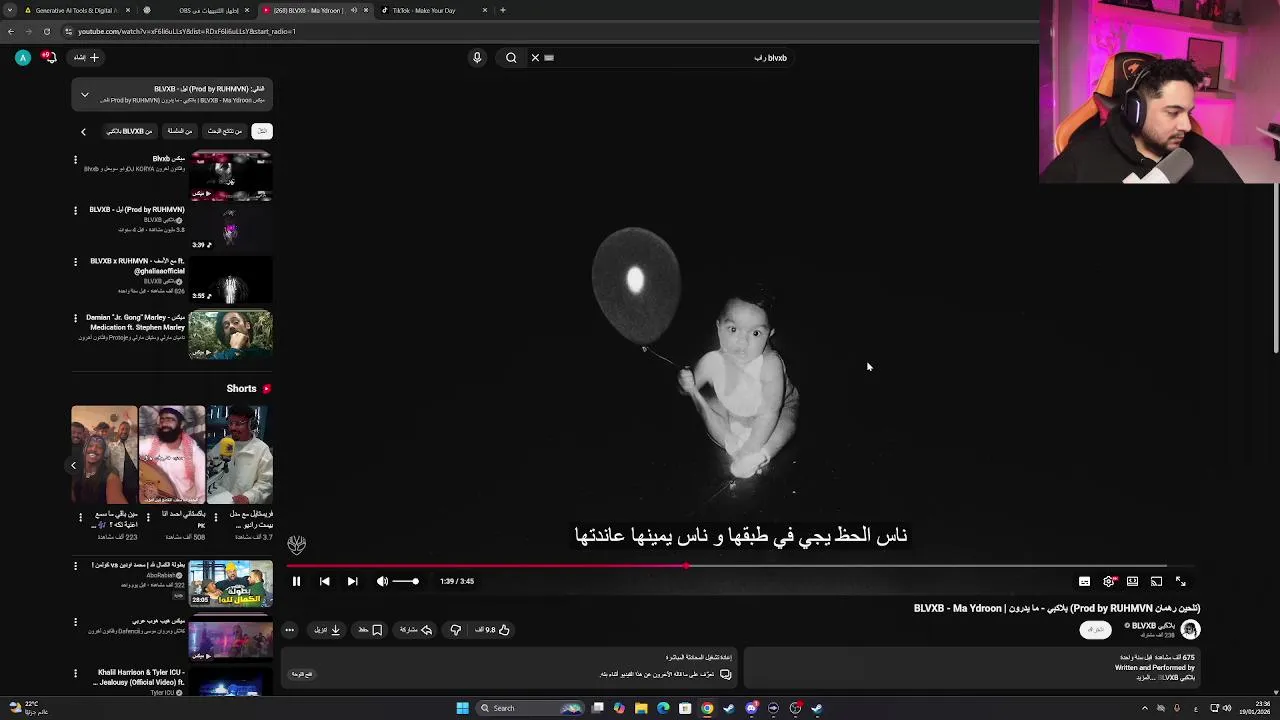Open options for the 508K-view Short
Image resolution: width=1280 pixels, height=720 pixels.
[x=148, y=517]
